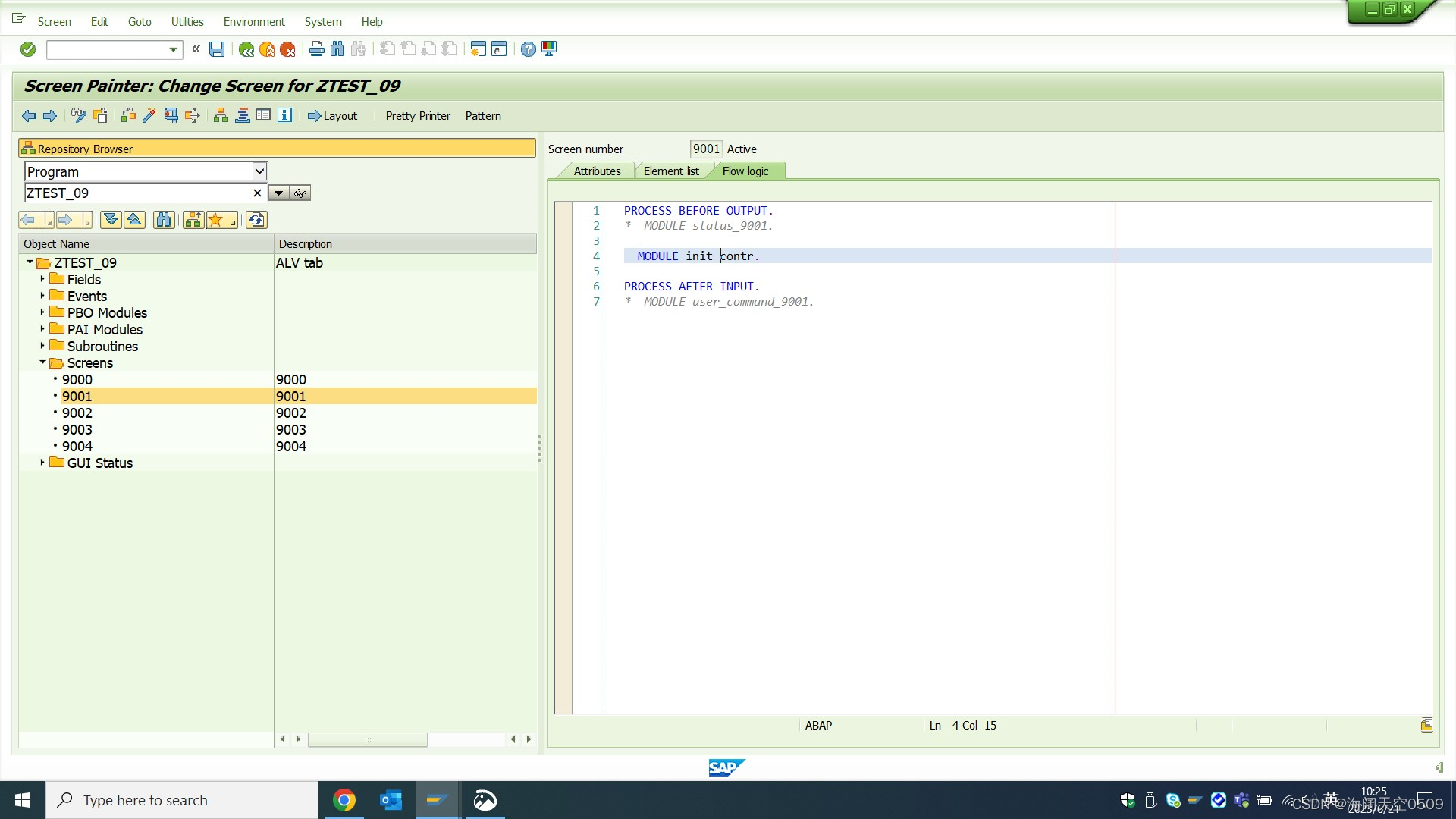The image size is (1456, 819).
Task: Open Chrome from the taskbar
Action: pyautogui.click(x=344, y=799)
